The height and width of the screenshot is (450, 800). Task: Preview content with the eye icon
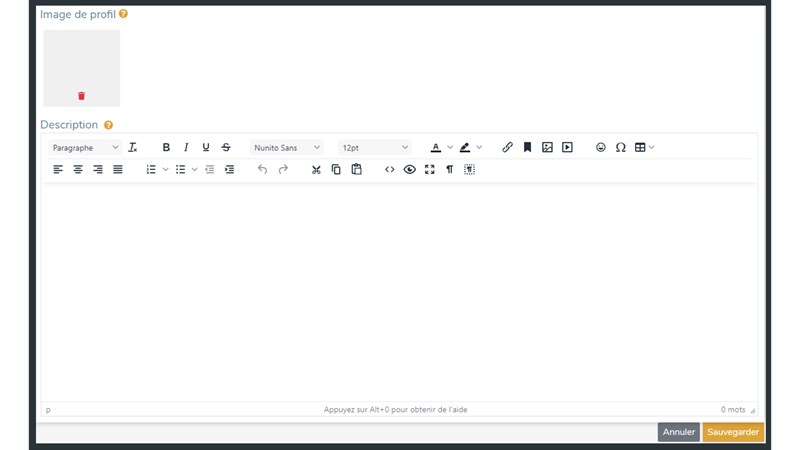(x=409, y=169)
